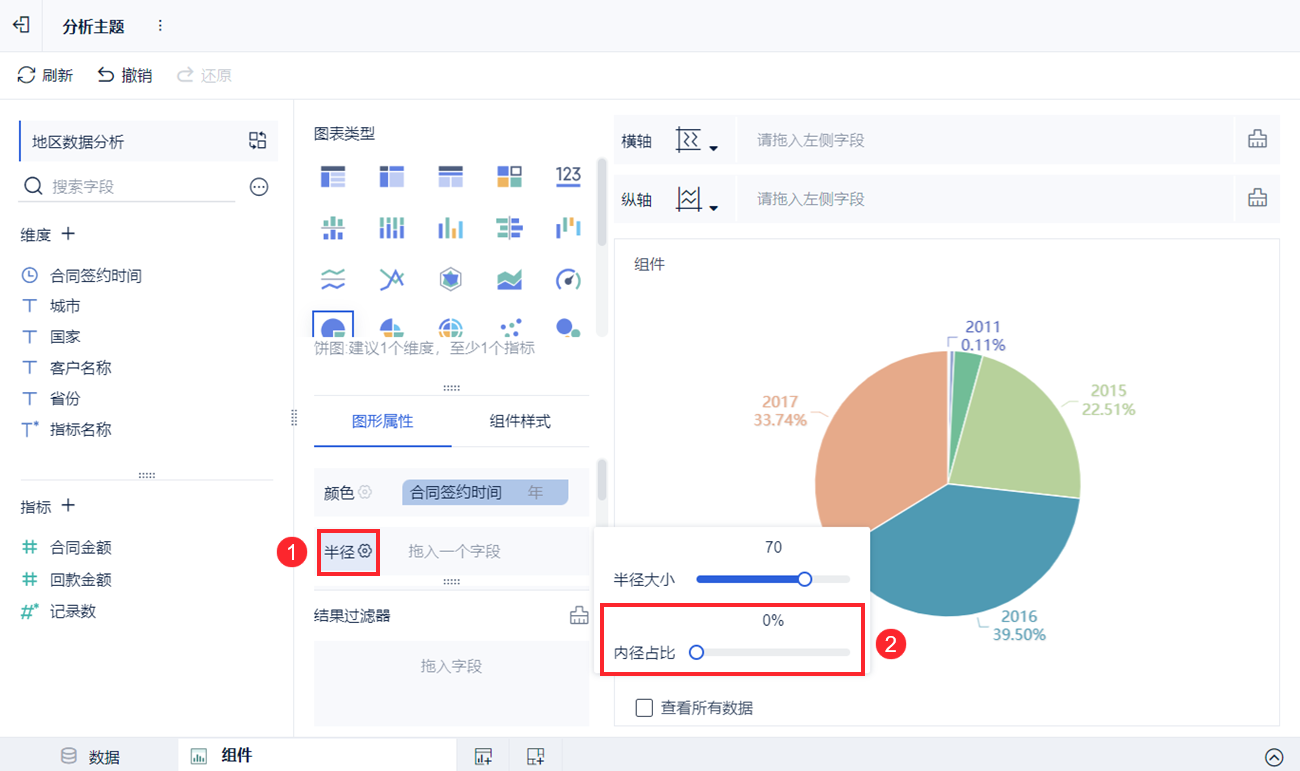Choose the rose chart type
This screenshot has height=771, width=1300.
(x=392, y=326)
